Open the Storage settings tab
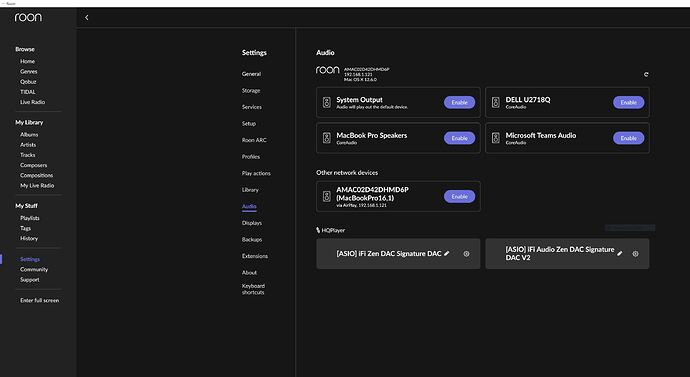 click(x=251, y=91)
